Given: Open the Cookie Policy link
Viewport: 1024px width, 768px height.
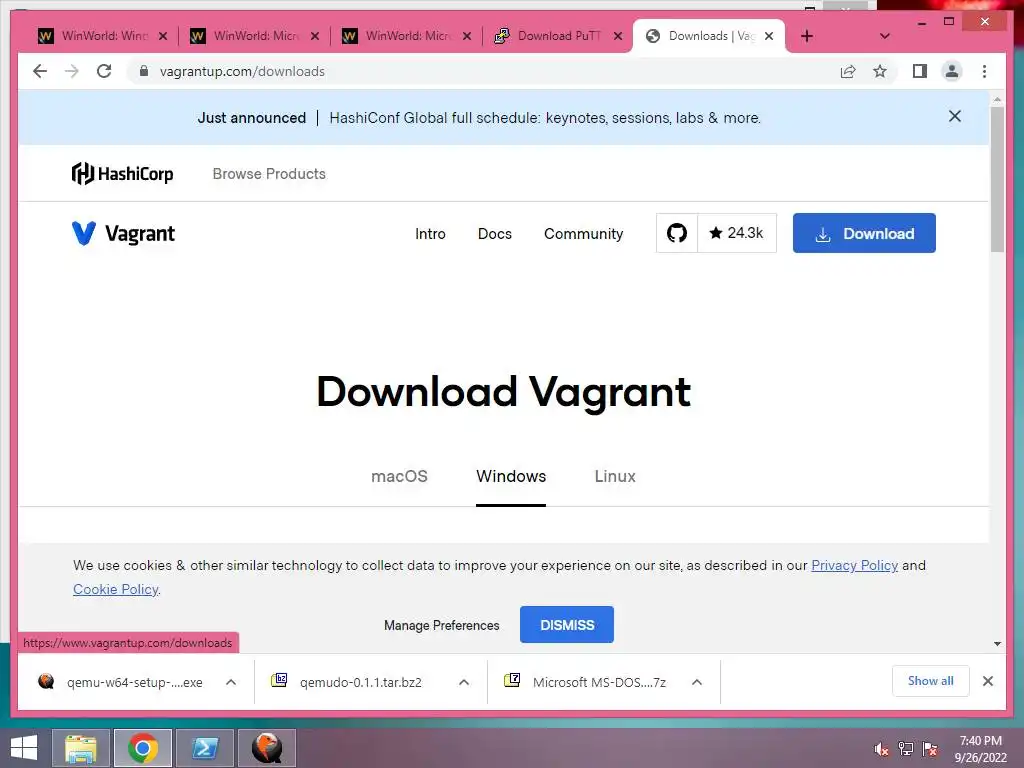Looking at the screenshot, I should (x=116, y=589).
